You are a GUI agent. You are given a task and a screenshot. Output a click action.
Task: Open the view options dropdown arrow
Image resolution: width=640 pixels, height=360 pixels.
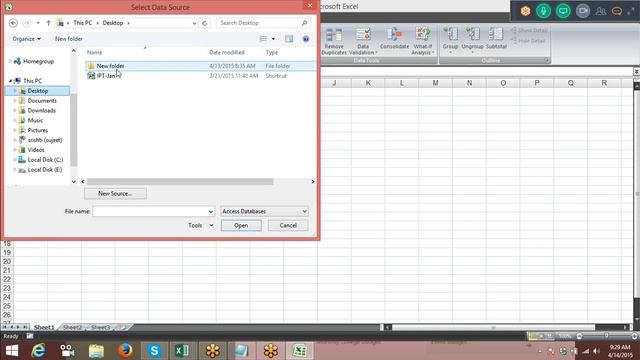[x=273, y=39]
